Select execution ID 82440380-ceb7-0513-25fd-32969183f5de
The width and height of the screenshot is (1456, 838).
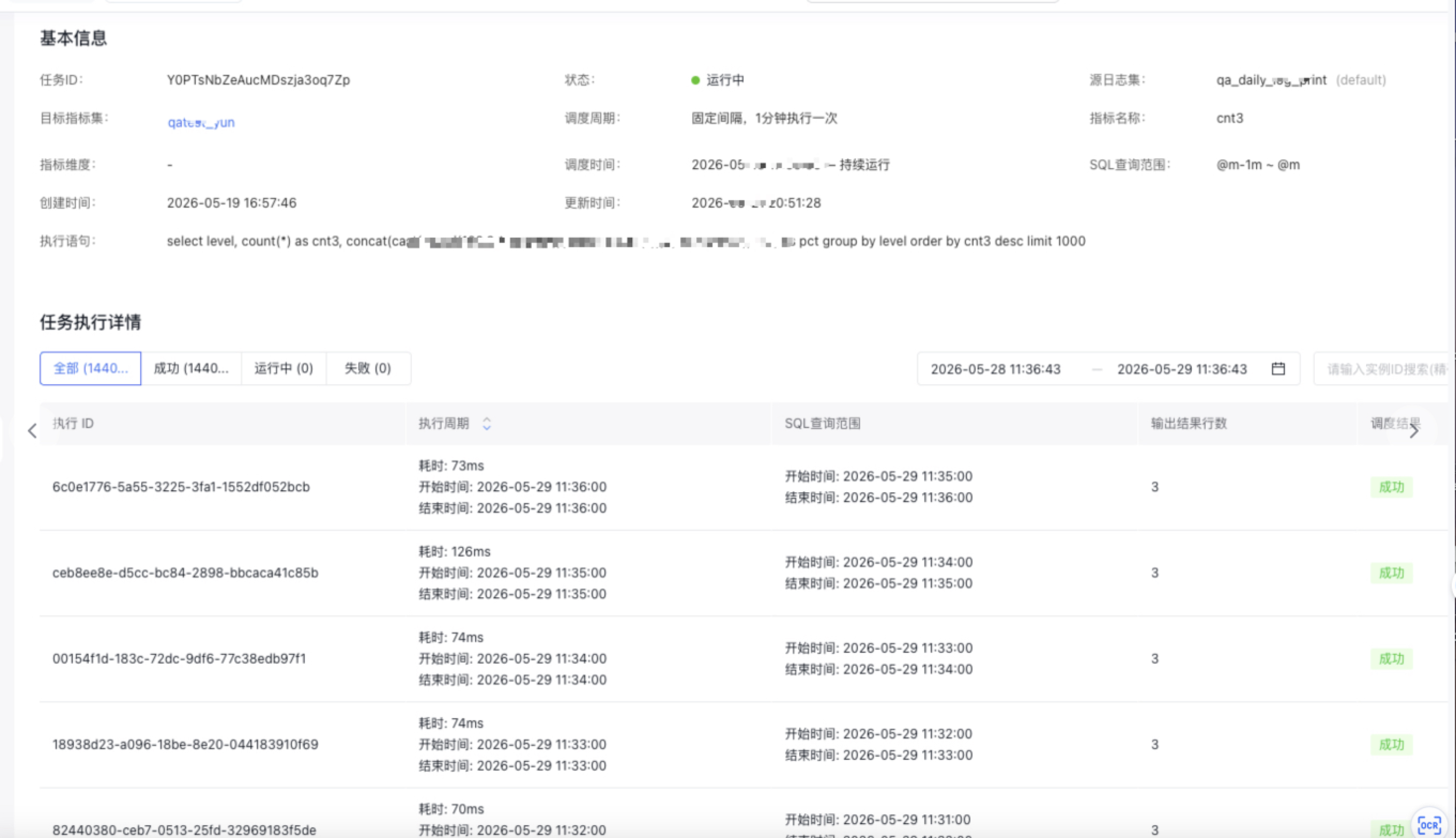pos(184,830)
